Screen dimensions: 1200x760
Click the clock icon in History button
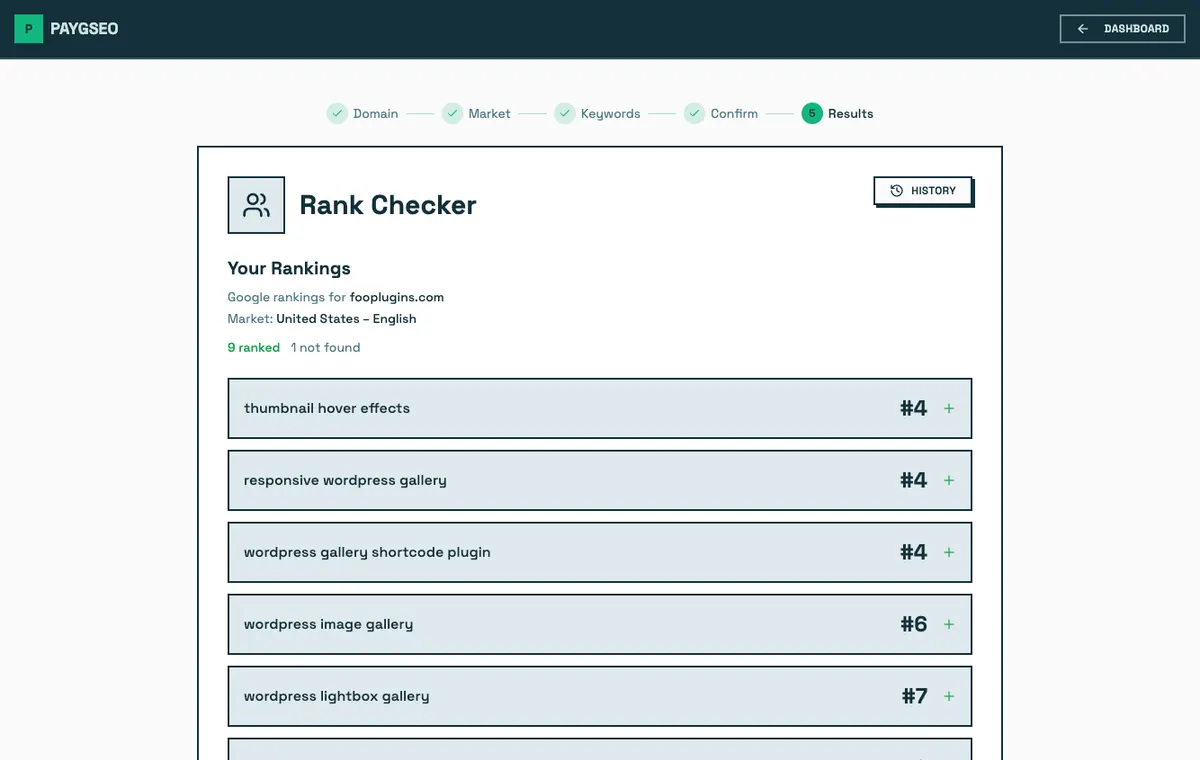pos(897,191)
